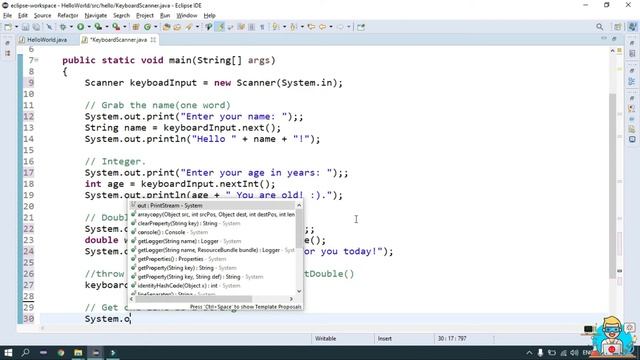Click 'Writable' status bar entry
Image resolution: width=640 pixels, height=360 pixels.
tap(325, 338)
